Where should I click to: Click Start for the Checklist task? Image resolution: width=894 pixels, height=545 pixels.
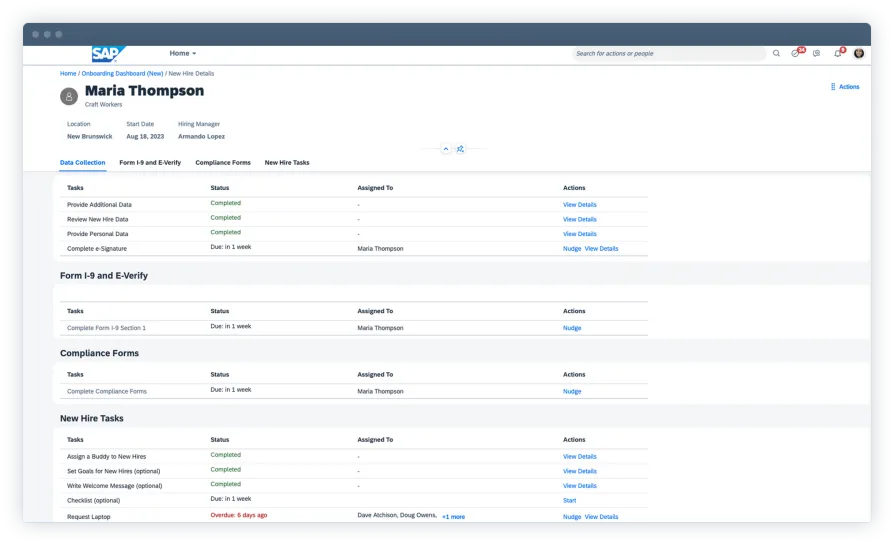pyautogui.click(x=570, y=500)
